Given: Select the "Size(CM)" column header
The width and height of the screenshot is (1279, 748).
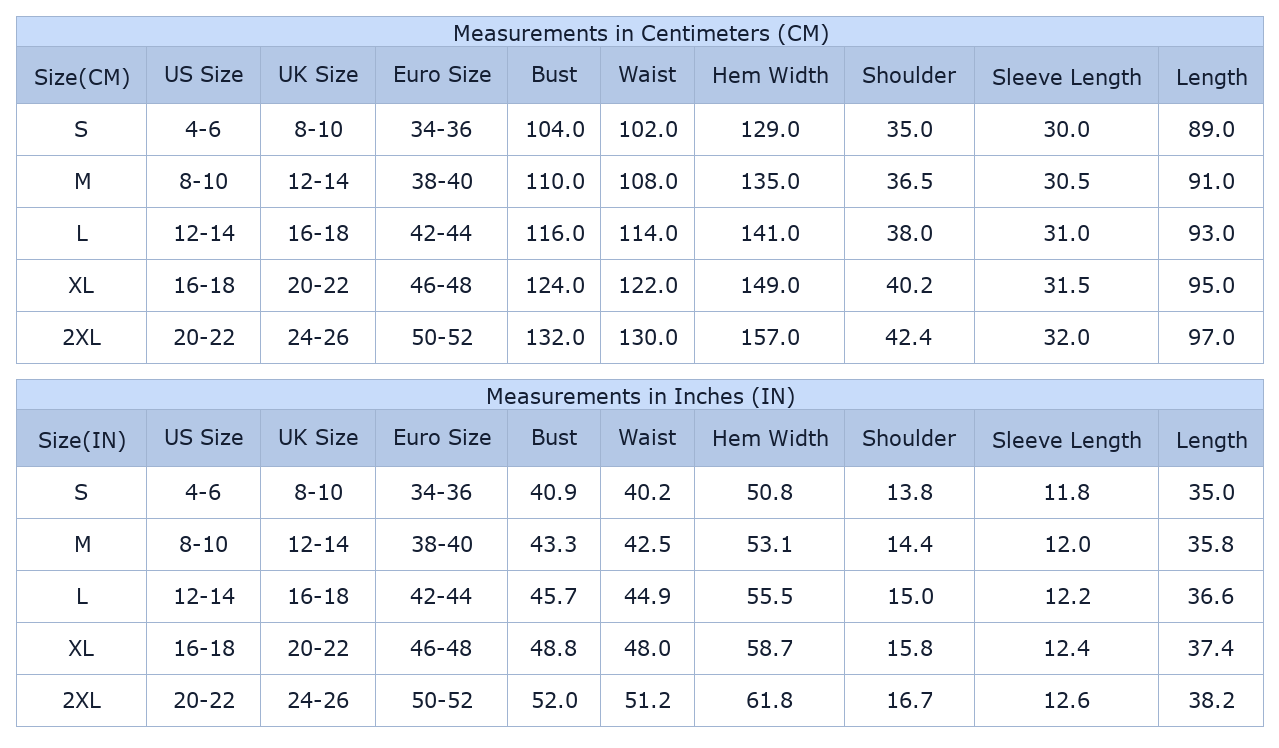Looking at the screenshot, I should click(82, 77).
